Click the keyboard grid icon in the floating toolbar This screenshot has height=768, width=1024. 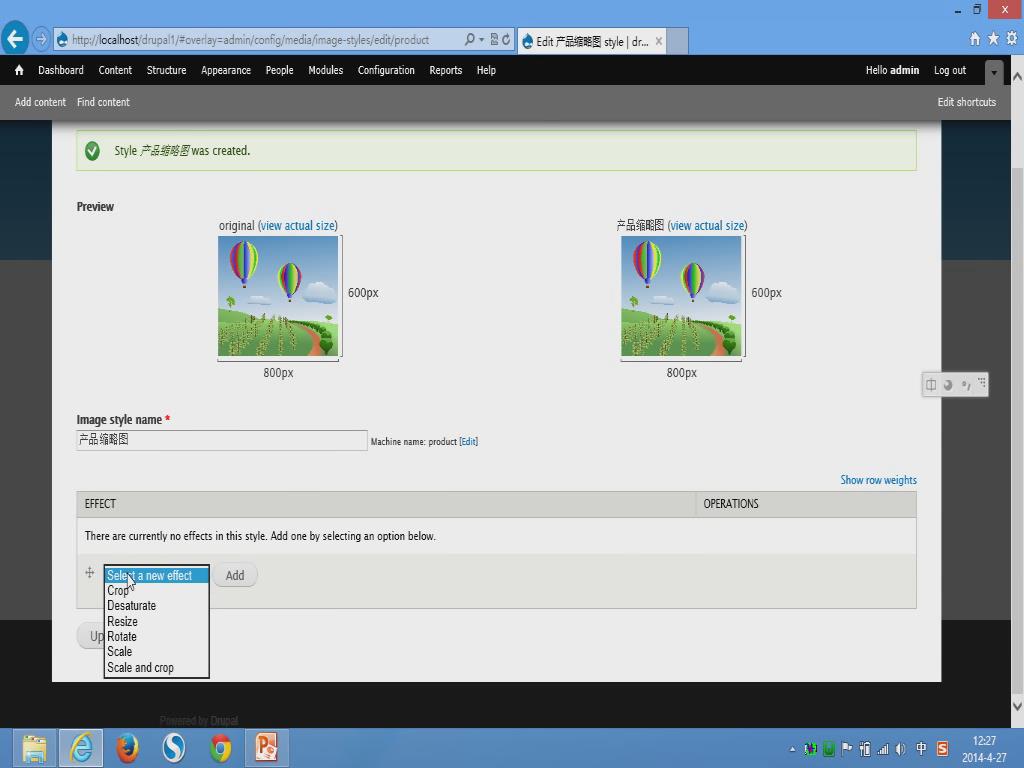click(982, 383)
